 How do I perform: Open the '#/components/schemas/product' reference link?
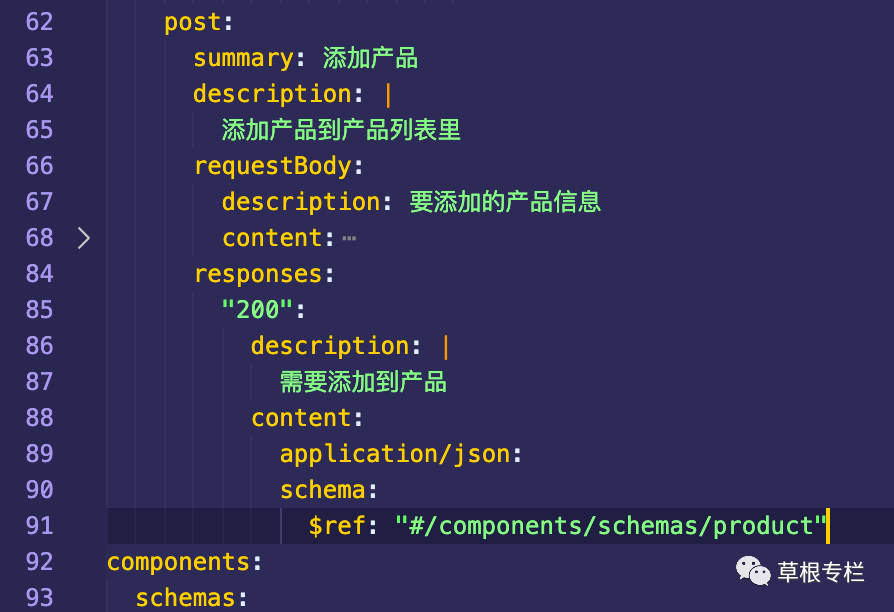611,526
